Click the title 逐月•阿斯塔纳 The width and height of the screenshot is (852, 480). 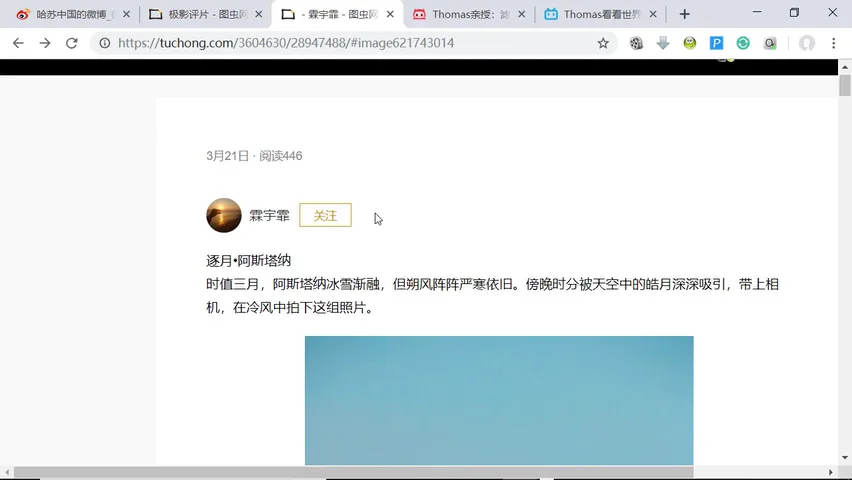click(248, 260)
